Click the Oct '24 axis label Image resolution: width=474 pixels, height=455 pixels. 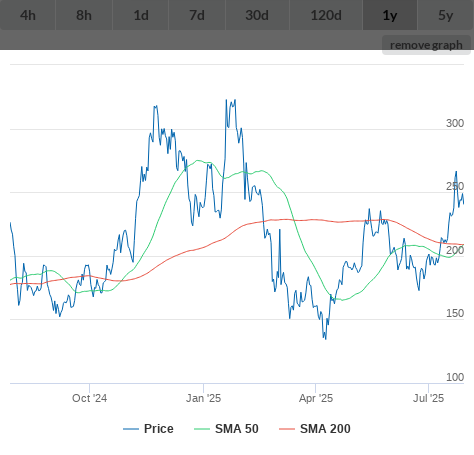[89, 398]
